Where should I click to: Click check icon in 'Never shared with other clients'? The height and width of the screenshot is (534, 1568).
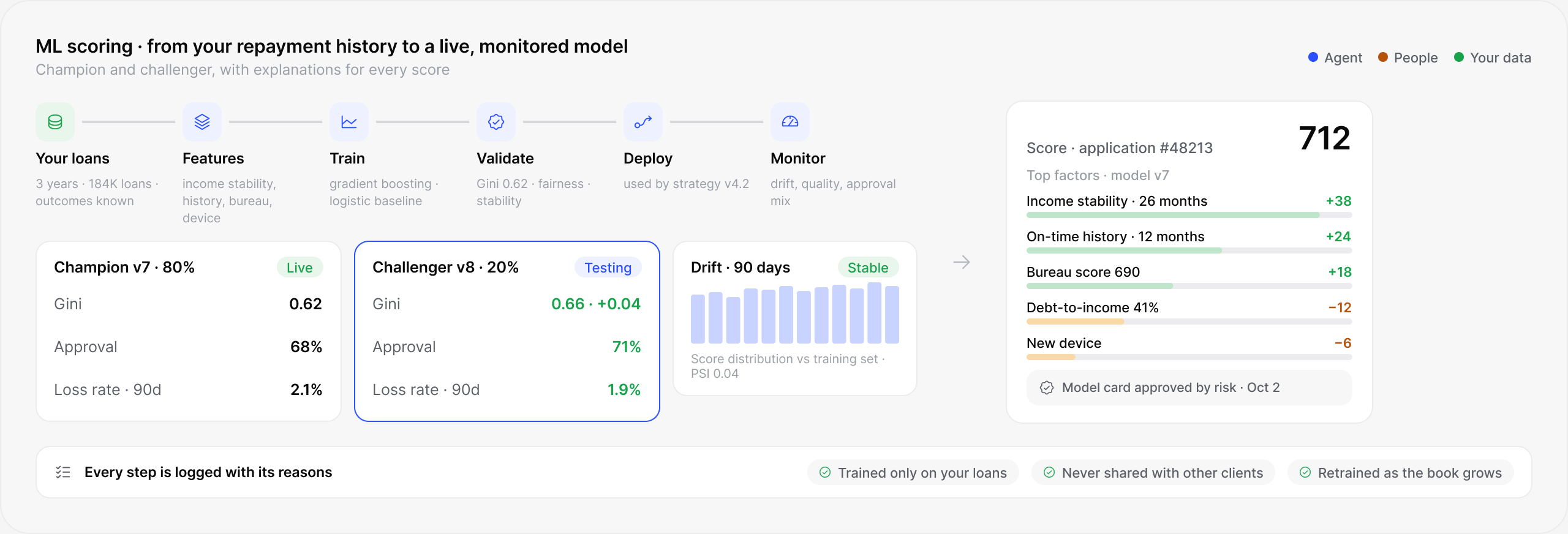point(1049,472)
